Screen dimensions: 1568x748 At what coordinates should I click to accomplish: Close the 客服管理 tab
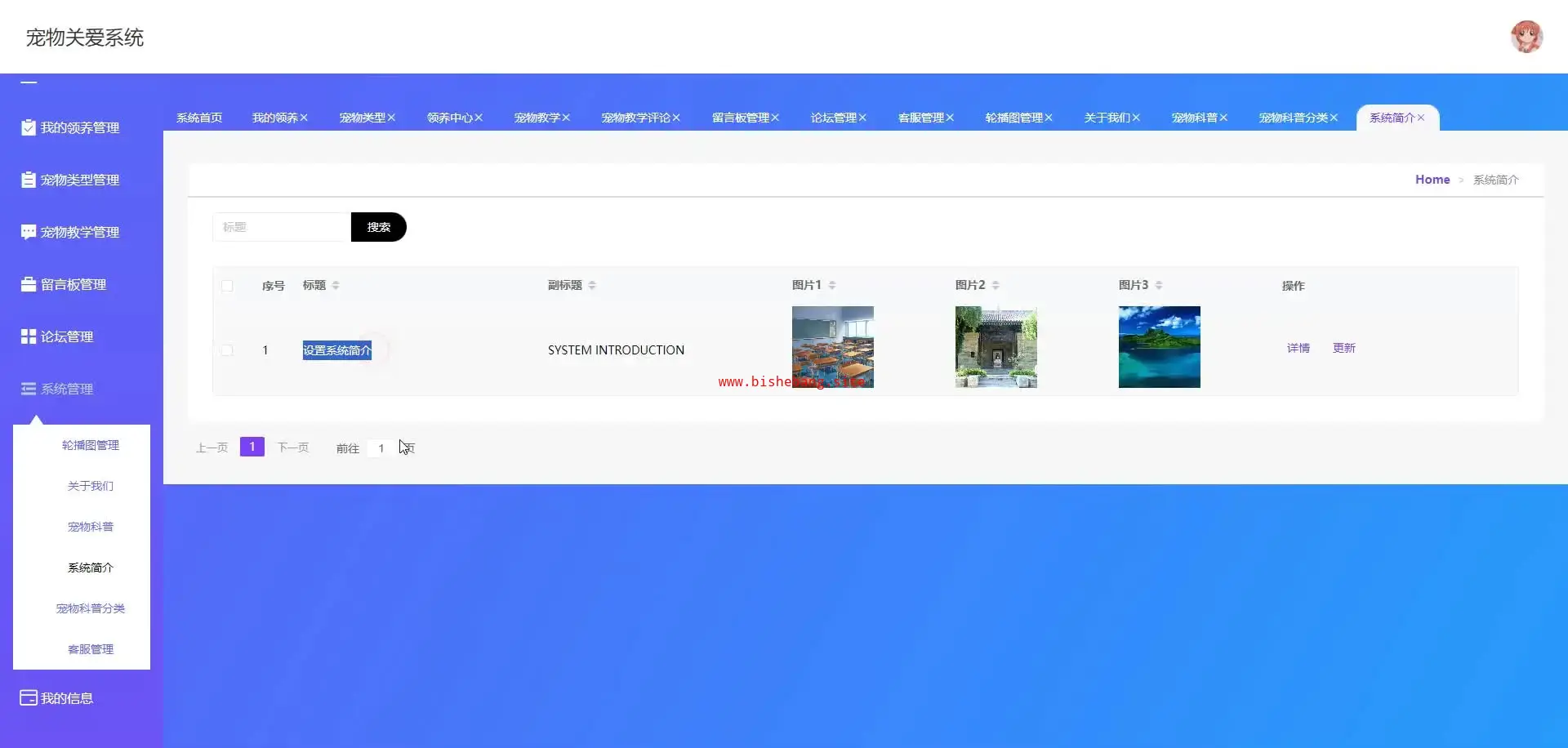click(x=950, y=118)
